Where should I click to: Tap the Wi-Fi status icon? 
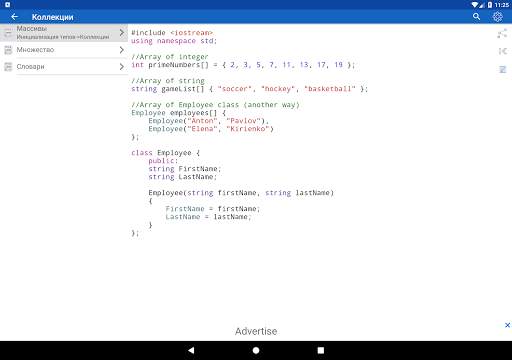click(475, 5)
